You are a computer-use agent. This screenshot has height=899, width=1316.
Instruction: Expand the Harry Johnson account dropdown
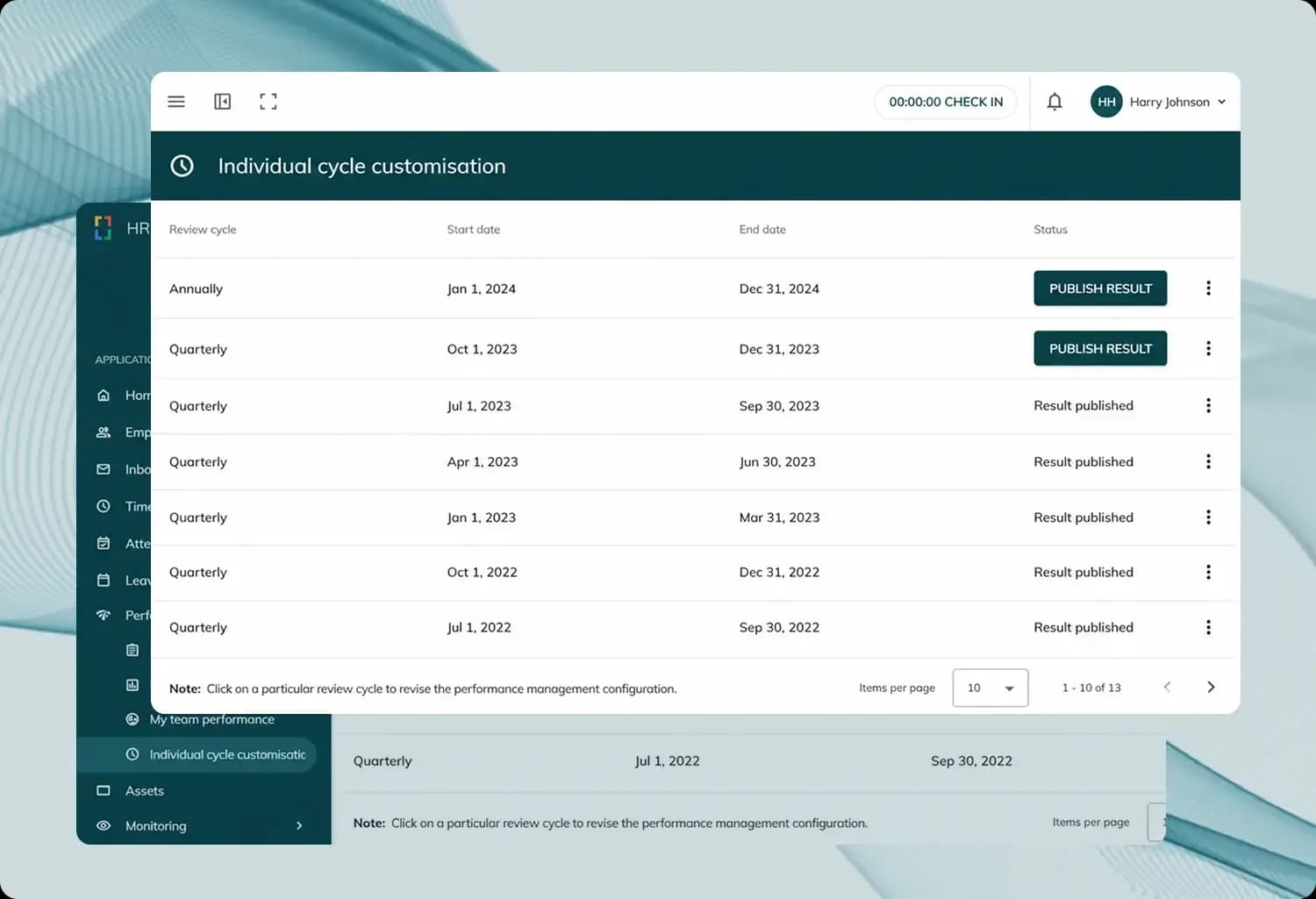(1221, 102)
